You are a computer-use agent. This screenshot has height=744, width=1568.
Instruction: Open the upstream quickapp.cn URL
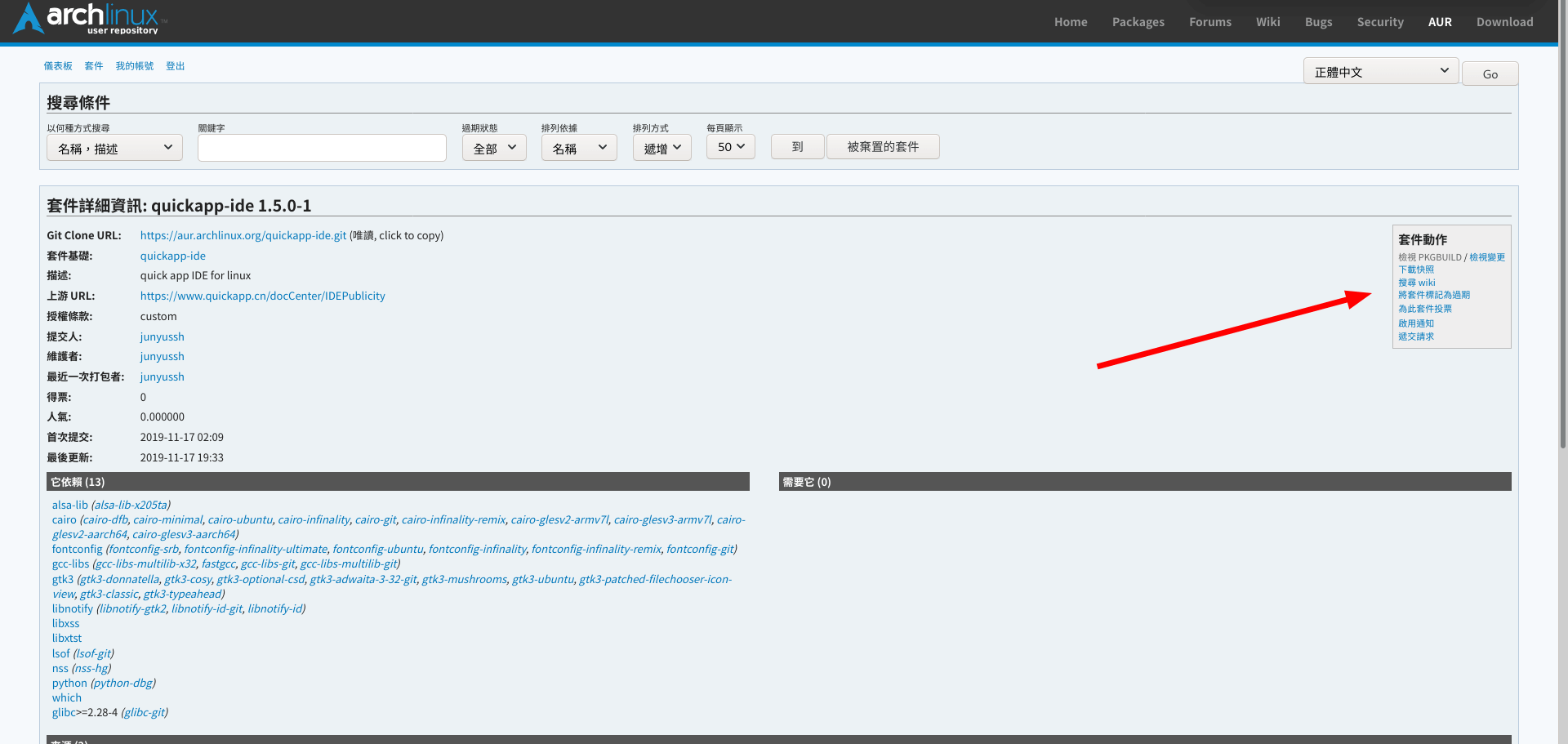[x=263, y=296]
